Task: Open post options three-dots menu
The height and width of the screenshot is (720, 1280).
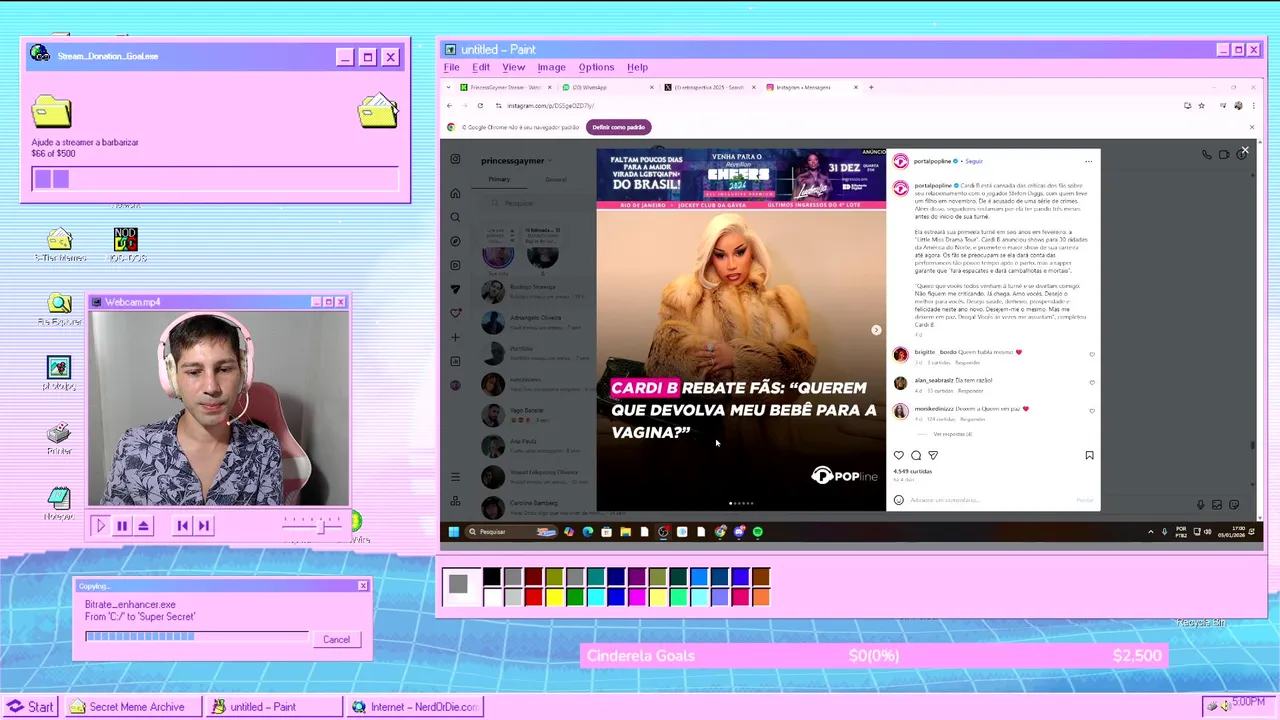Action: point(1088,161)
